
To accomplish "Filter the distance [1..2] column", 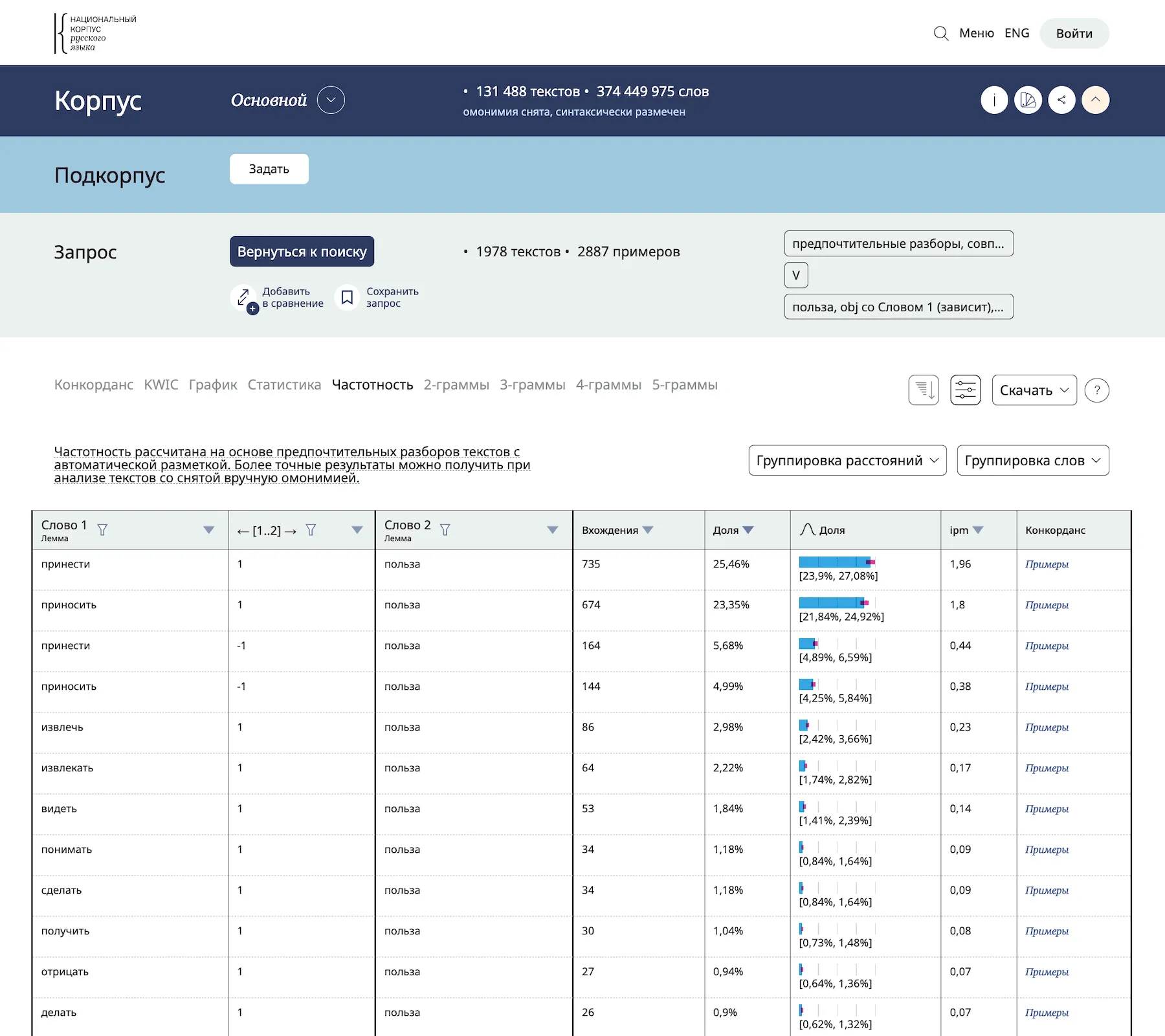I will [311, 530].
